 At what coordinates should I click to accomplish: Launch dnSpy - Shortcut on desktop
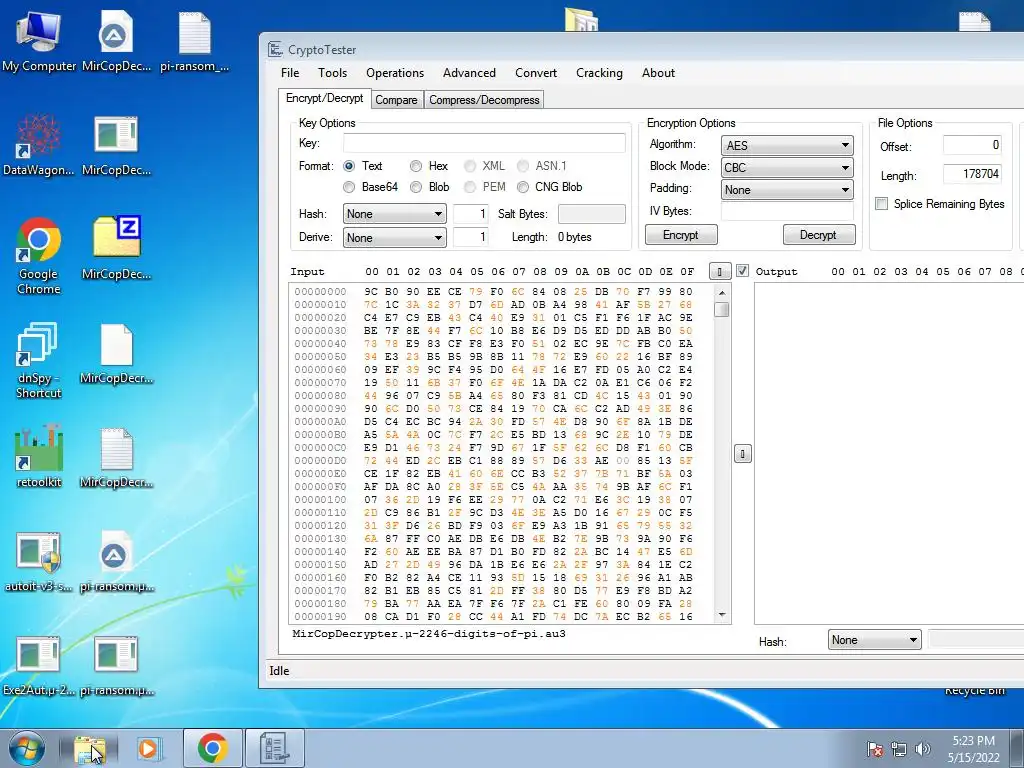(39, 360)
